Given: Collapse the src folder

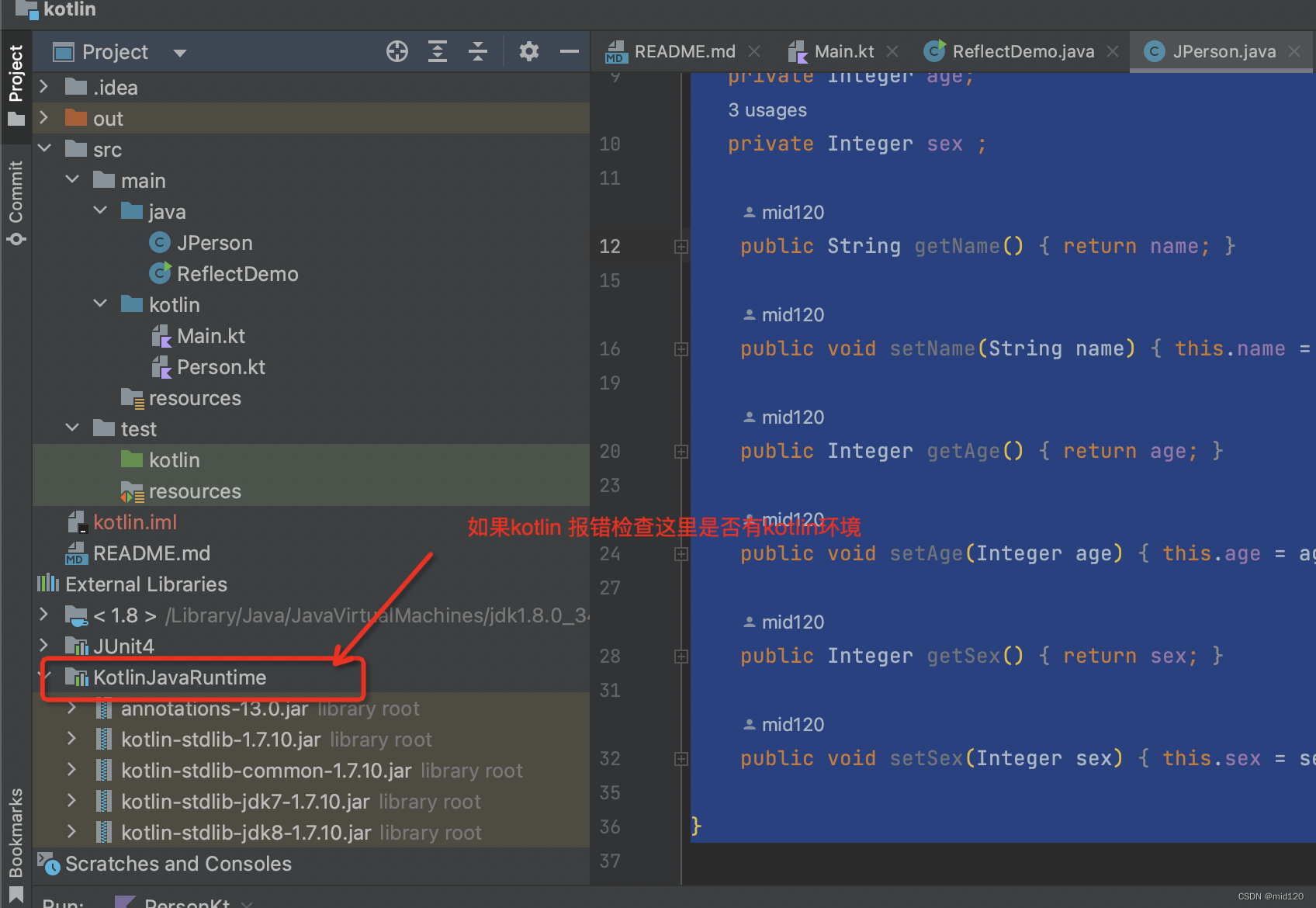Looking at the screenshot, I should (x=44, y=149).
